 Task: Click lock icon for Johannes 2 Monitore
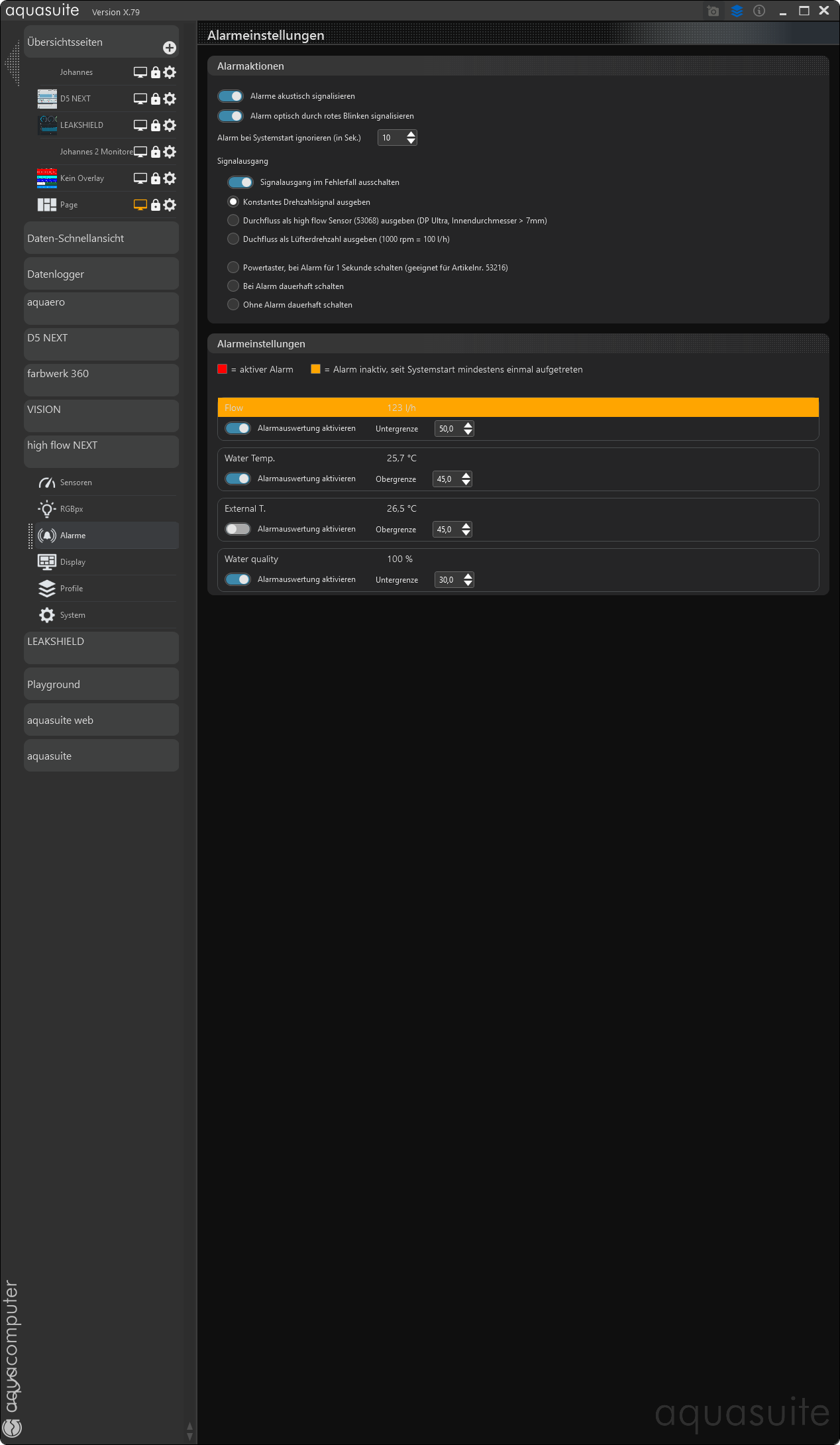pos(156,152)
